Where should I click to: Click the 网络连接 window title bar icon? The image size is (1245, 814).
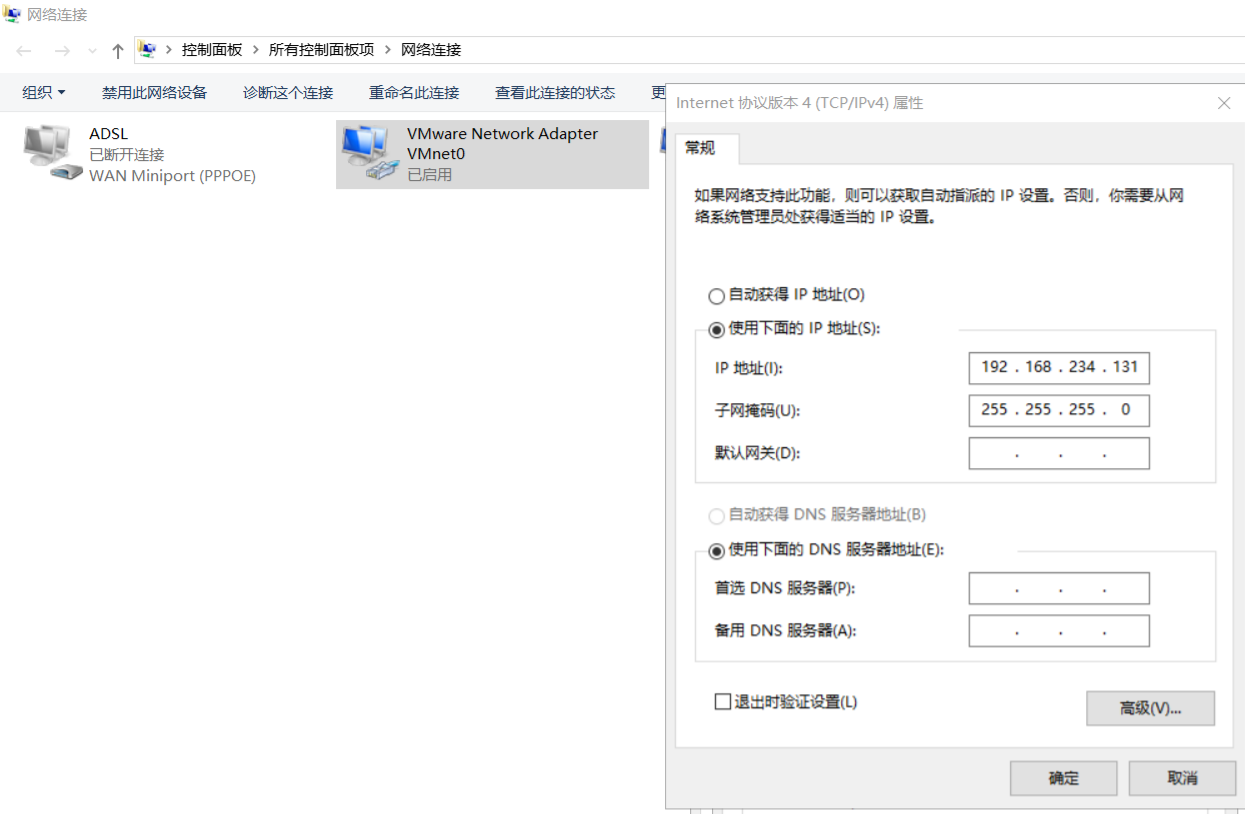(13, 15)
